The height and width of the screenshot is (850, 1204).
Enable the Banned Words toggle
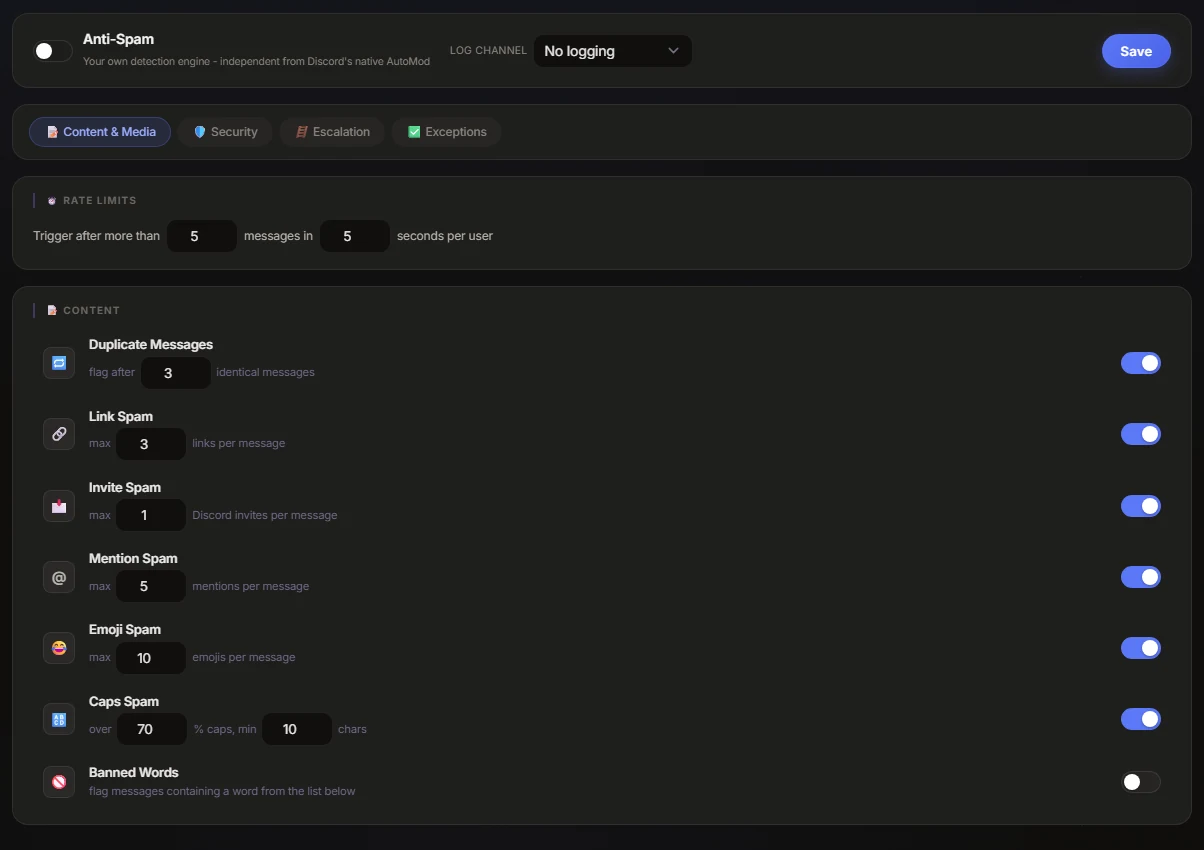tap(1141, 782)
